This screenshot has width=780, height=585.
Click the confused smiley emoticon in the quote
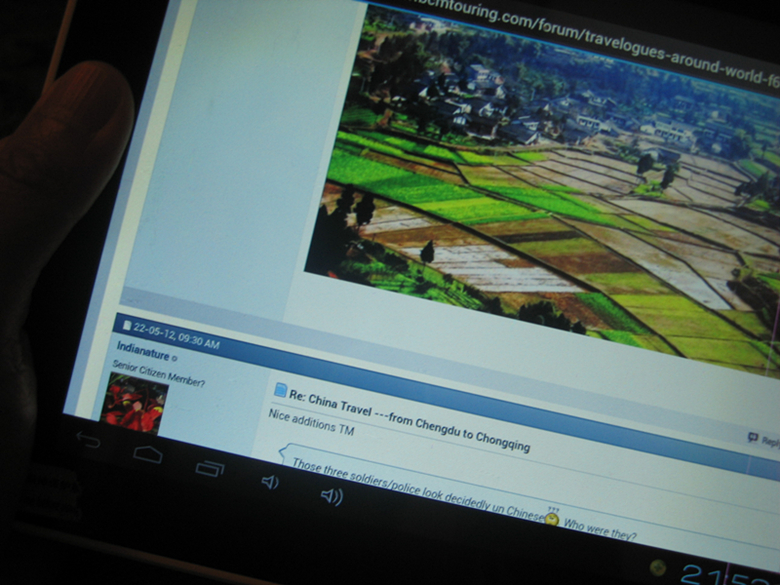click(552, 520)
